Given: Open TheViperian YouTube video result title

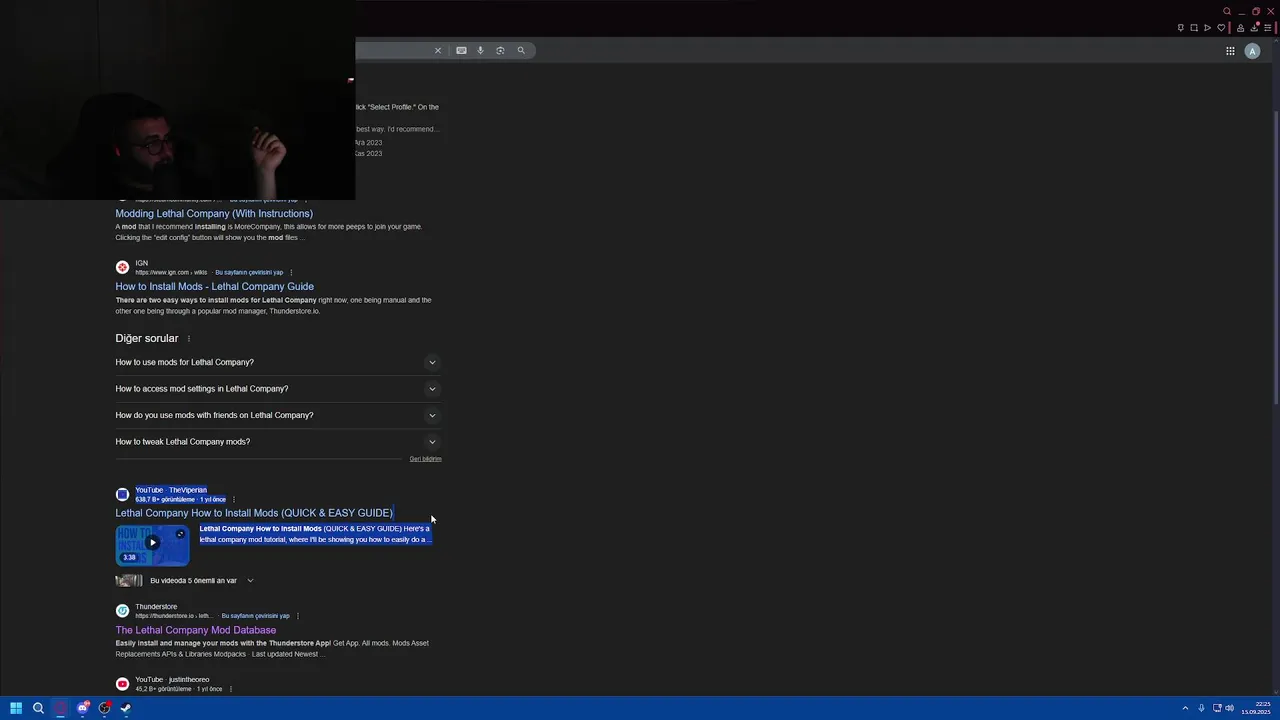Looking at the screenshot, I should (254, 513).
